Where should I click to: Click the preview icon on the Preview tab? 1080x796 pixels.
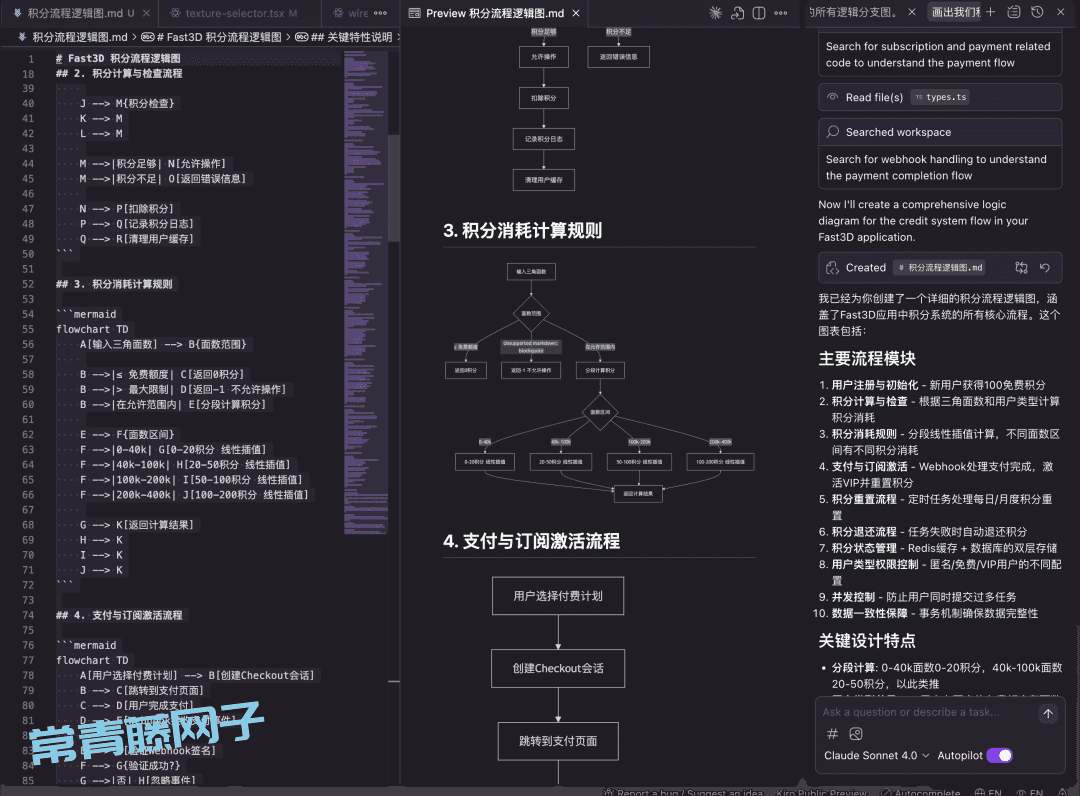415,13
